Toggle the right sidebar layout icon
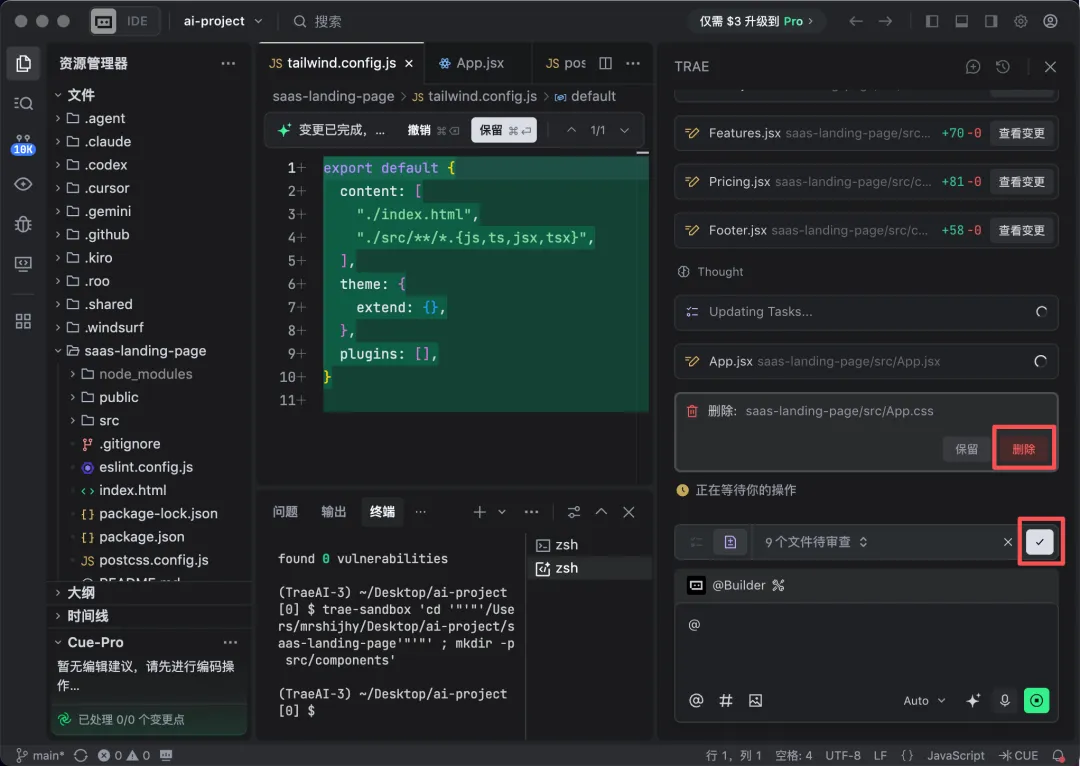This screenshot has width=1080, height=766. point(991,21)
